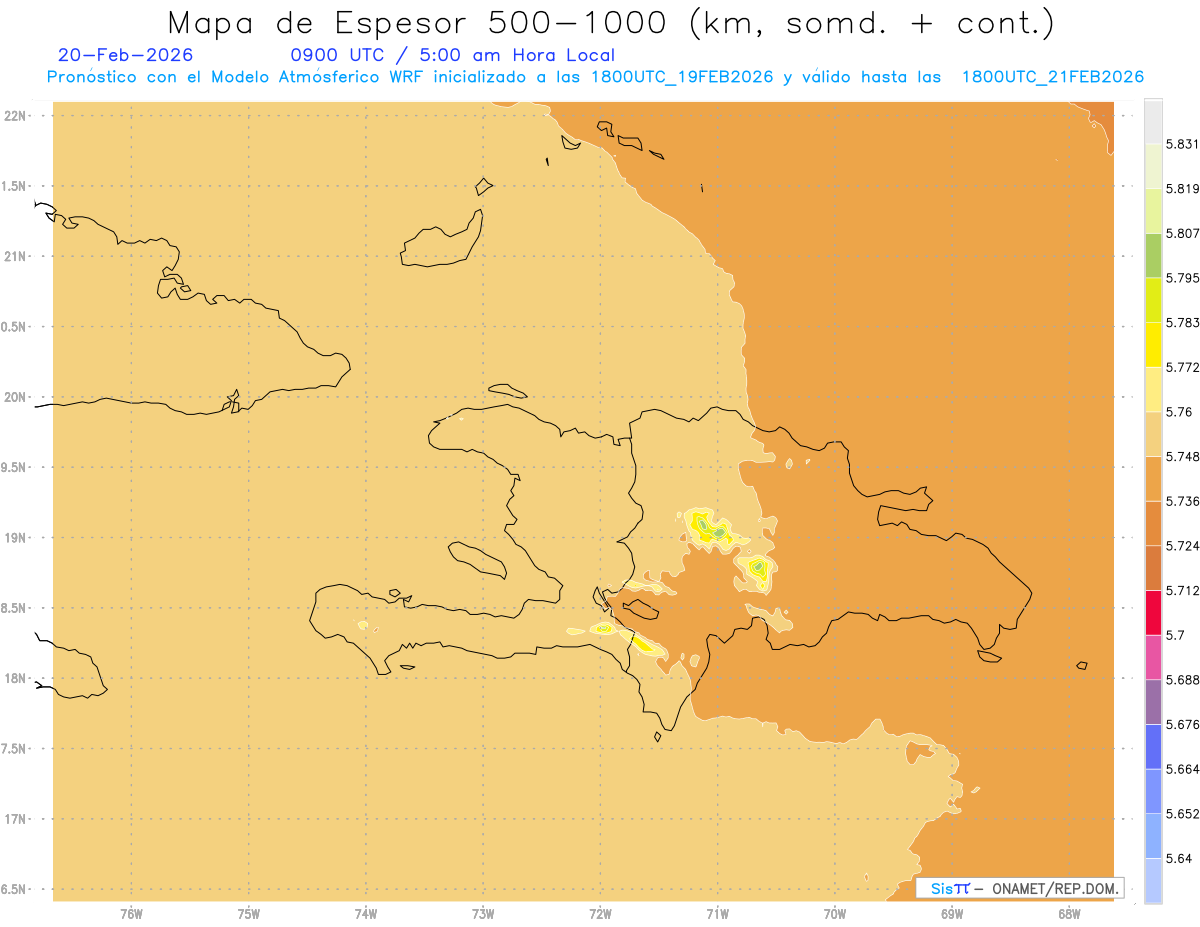
Task: Click the "0900 UTC / 5:00 am Hora Local" time text
Action: click(452, 55)
